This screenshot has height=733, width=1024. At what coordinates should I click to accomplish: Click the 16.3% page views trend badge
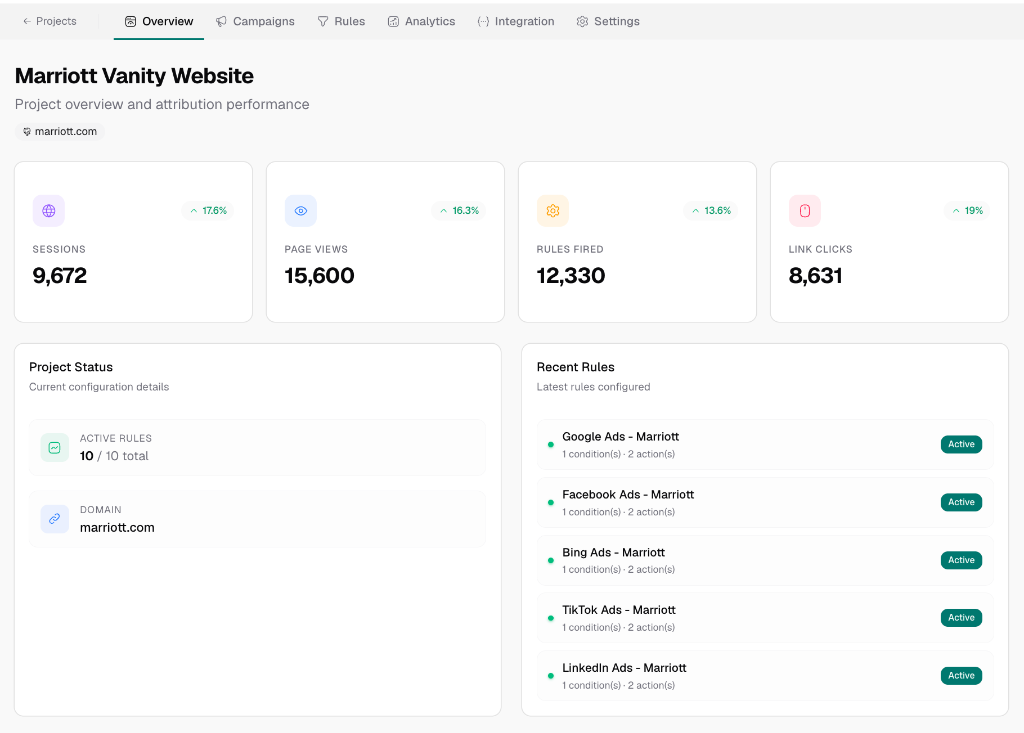click(x=459, y=211)
